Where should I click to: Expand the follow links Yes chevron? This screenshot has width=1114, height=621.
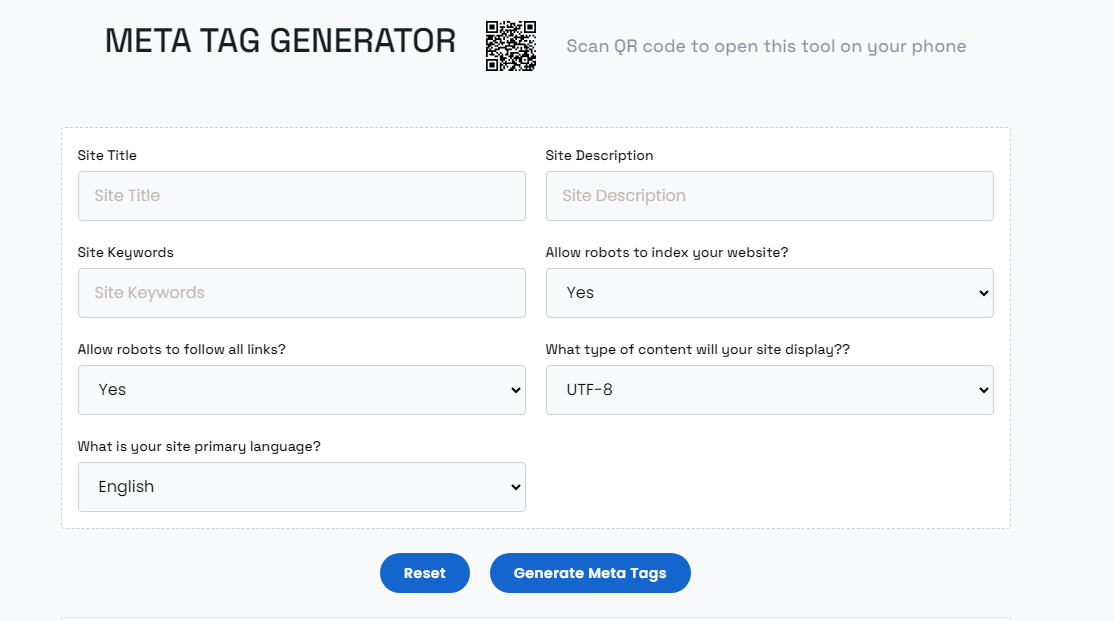[516, 390]
